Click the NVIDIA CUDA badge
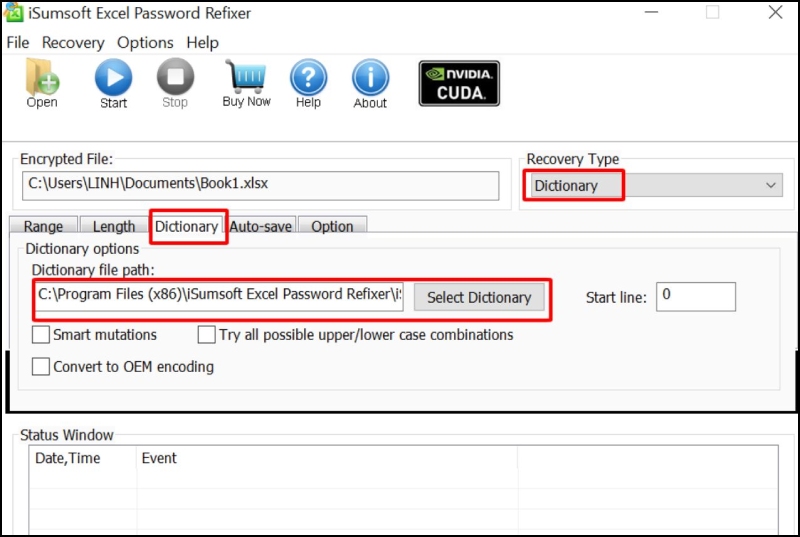Image resolution: width=800 pixels, height=537 pixels. [x=459, y=83]
